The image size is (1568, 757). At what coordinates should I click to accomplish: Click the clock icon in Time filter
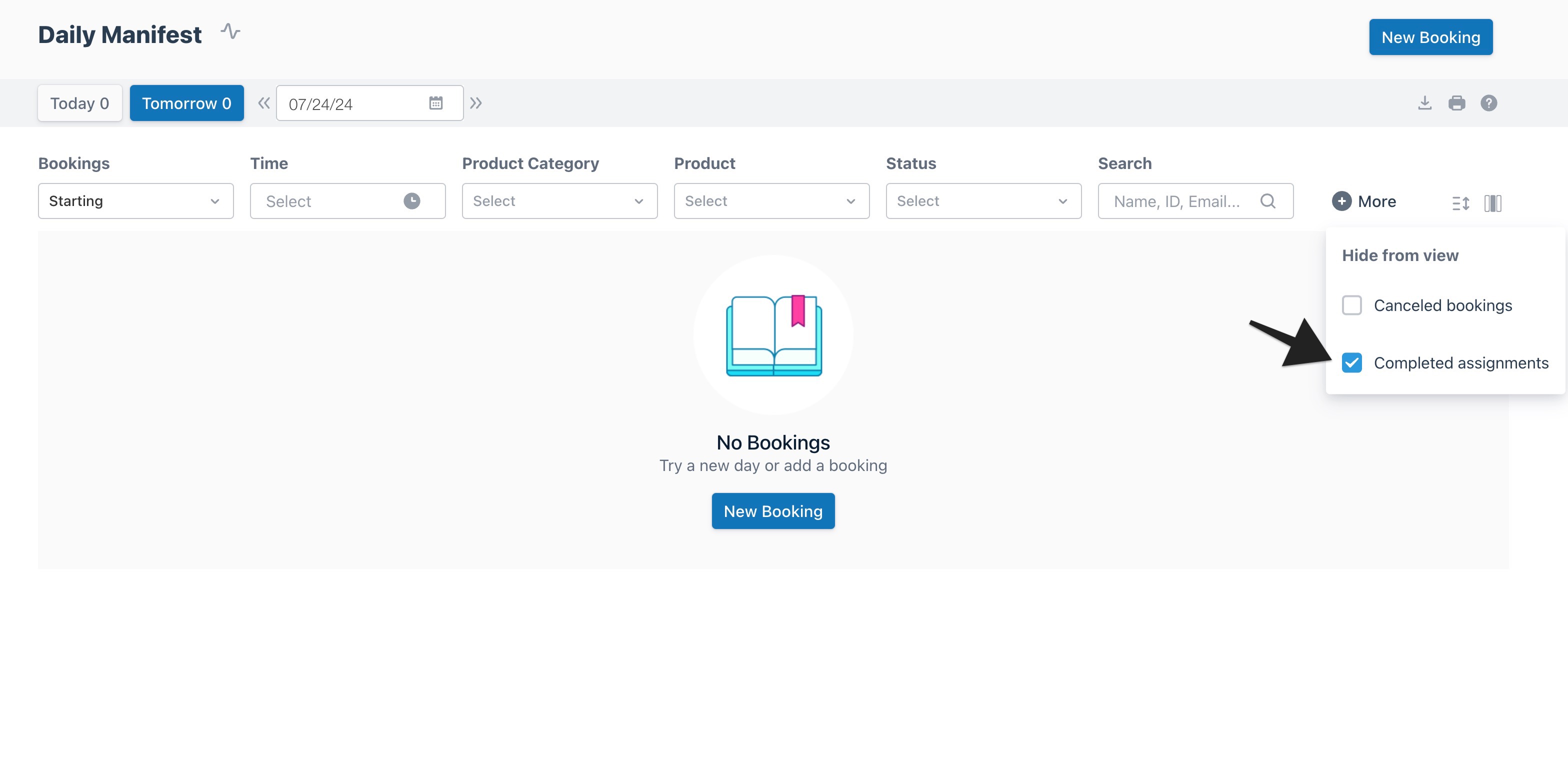(412, 201)
